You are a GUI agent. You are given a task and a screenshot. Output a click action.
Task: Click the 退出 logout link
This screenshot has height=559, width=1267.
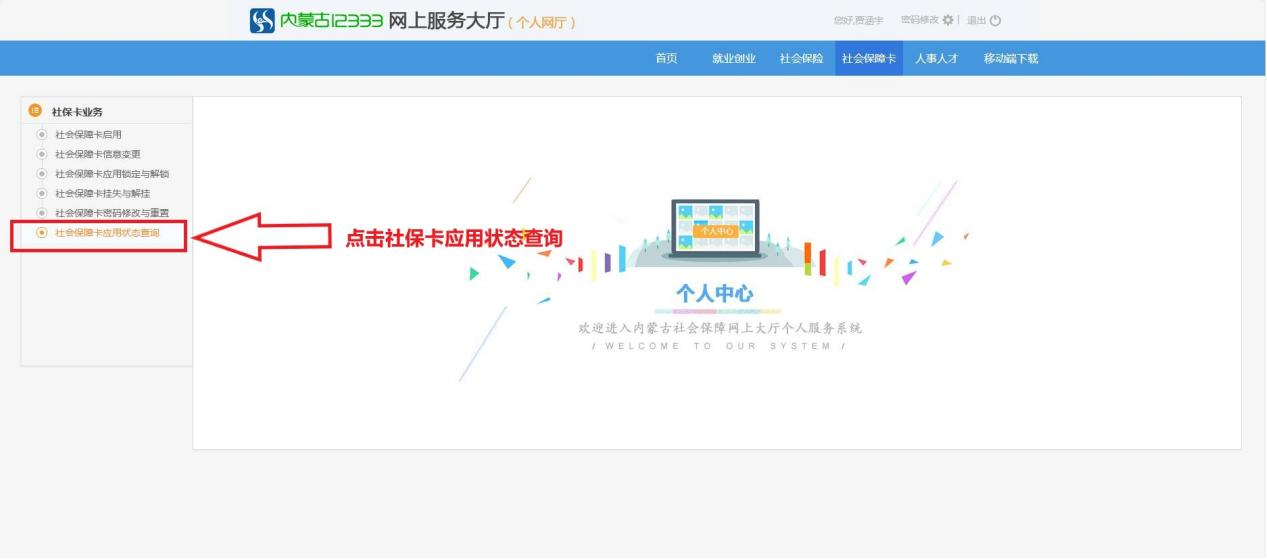point(976,20)
